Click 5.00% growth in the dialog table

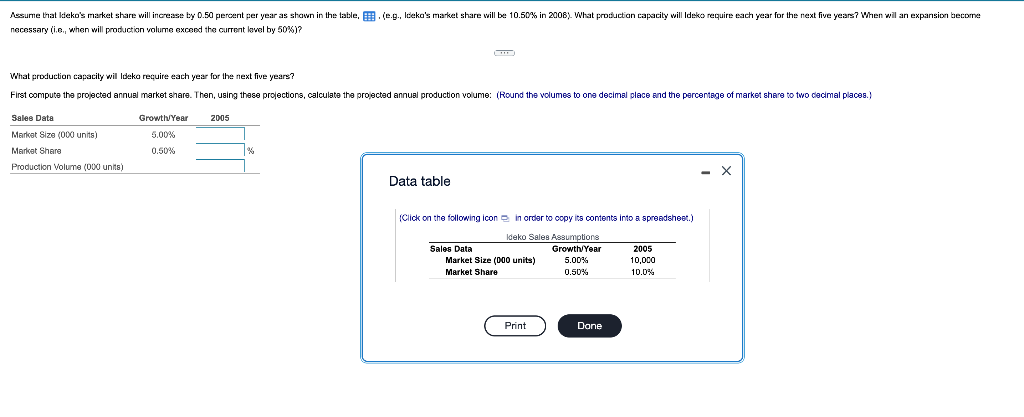[x=577, y=260]
